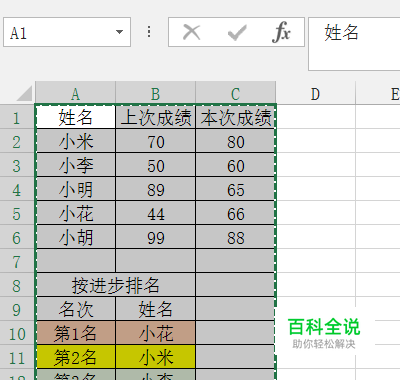Select column C header
400x380 pixels.
pos(236,94)
